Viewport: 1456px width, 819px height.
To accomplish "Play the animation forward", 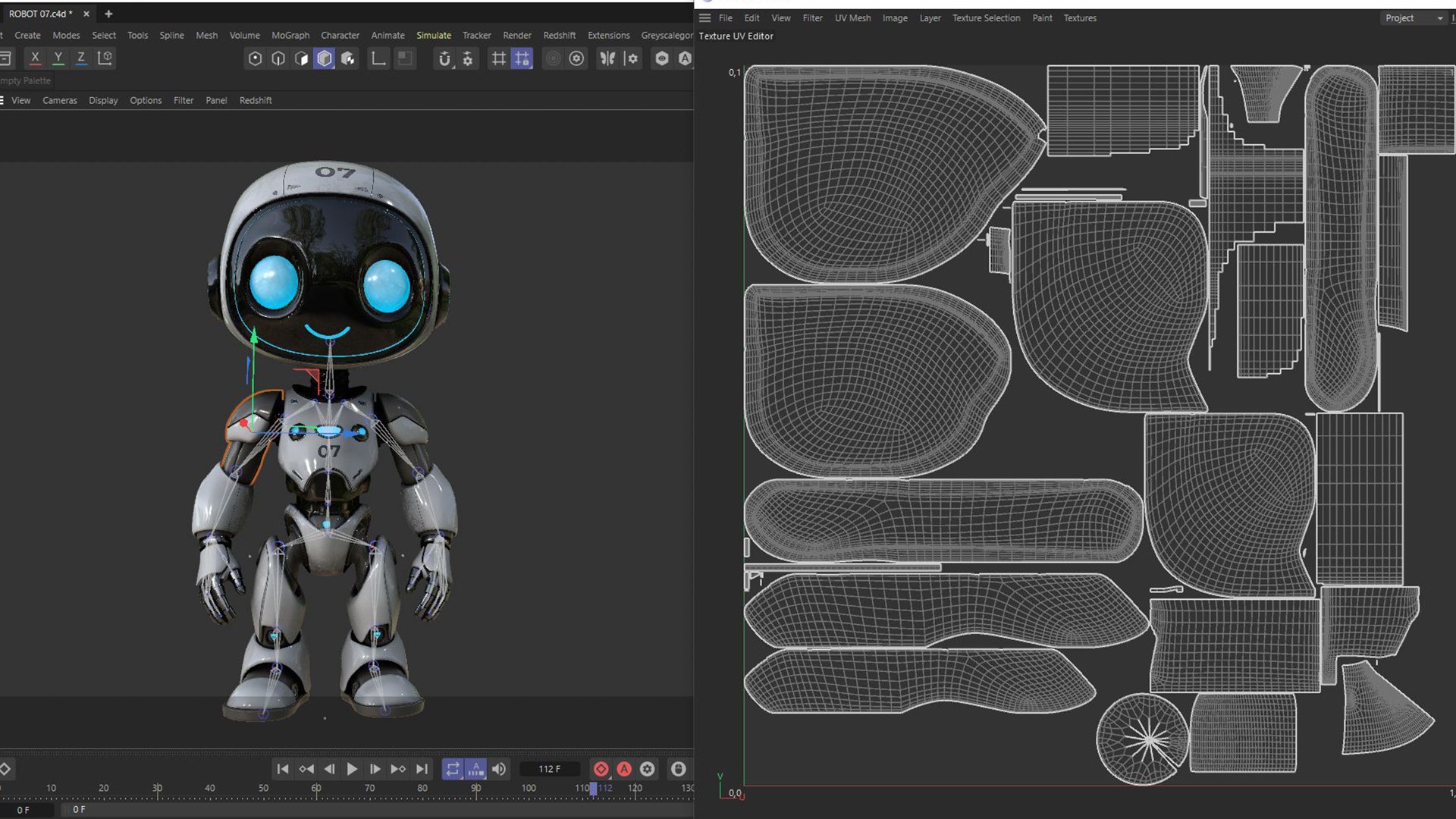I will [x=352, y=769].
